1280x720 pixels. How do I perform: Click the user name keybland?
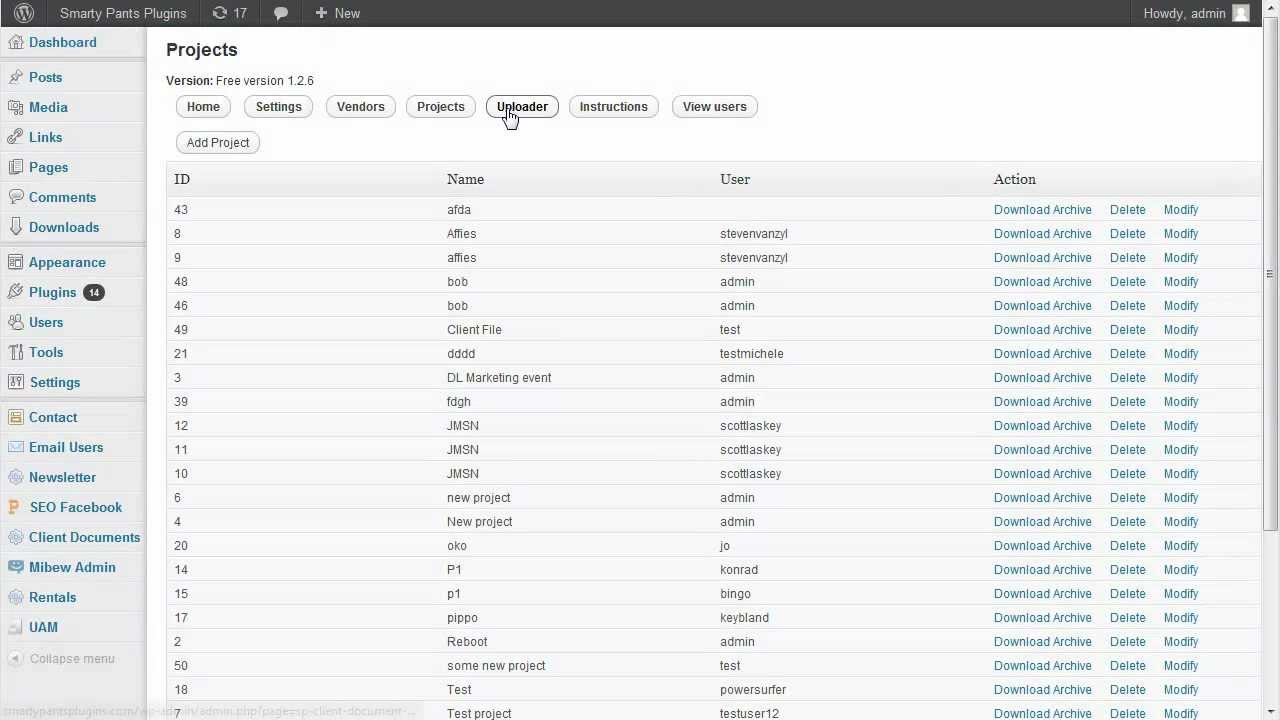point(744,618)
